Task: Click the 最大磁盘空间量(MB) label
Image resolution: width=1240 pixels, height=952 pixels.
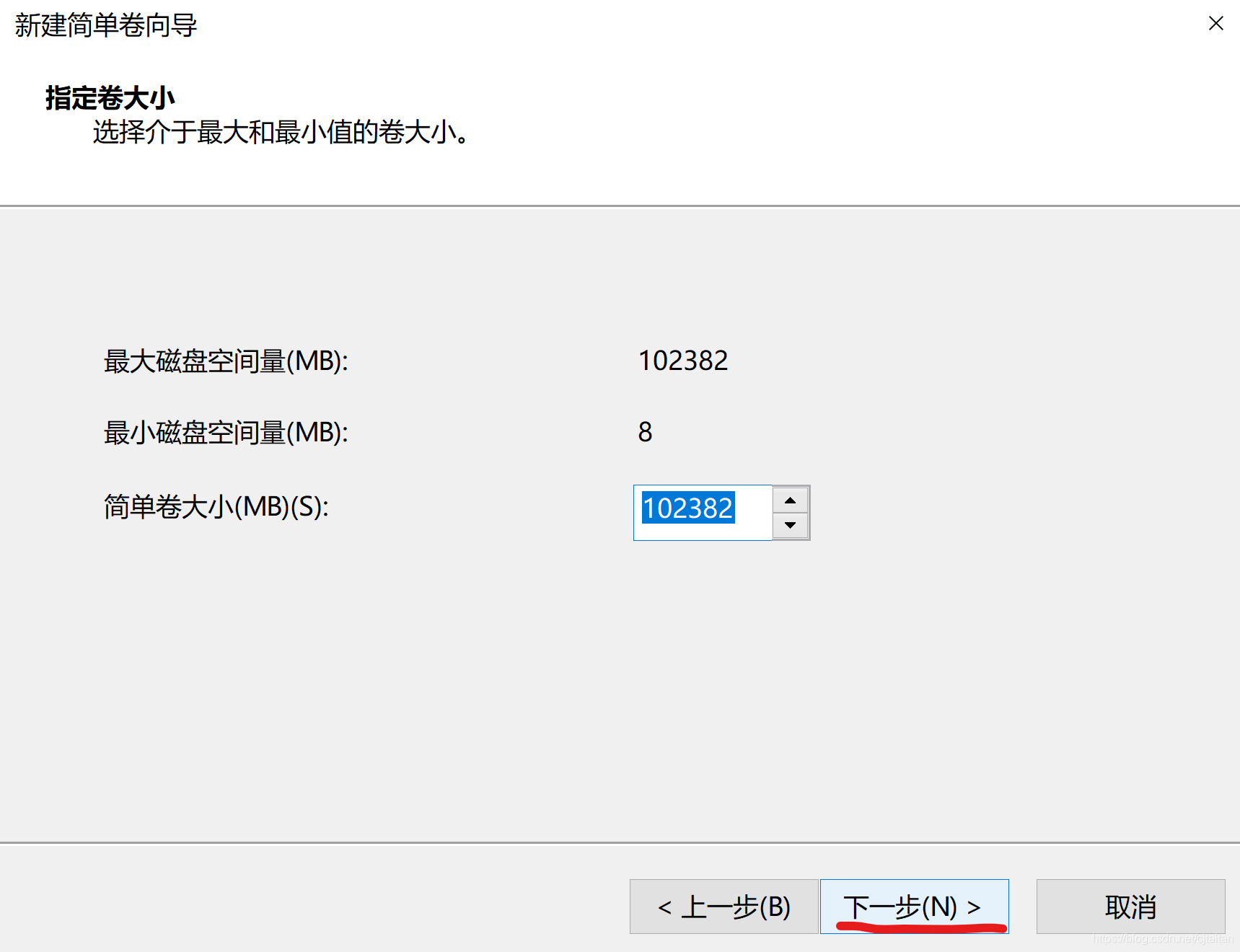Action: [226, 361]
